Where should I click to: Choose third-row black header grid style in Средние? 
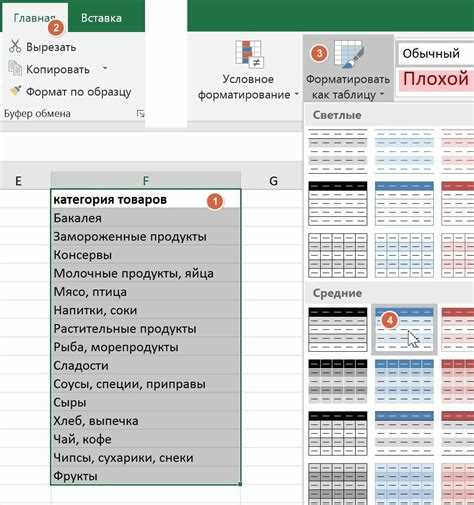click(x=338, y=433)
